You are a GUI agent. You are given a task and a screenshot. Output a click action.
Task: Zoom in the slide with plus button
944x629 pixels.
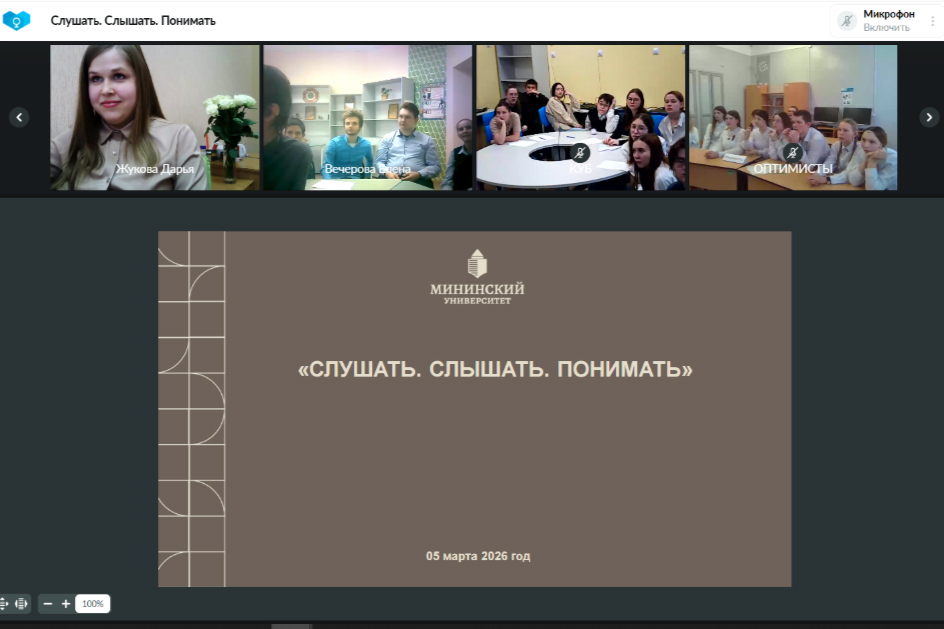point(66,604)
